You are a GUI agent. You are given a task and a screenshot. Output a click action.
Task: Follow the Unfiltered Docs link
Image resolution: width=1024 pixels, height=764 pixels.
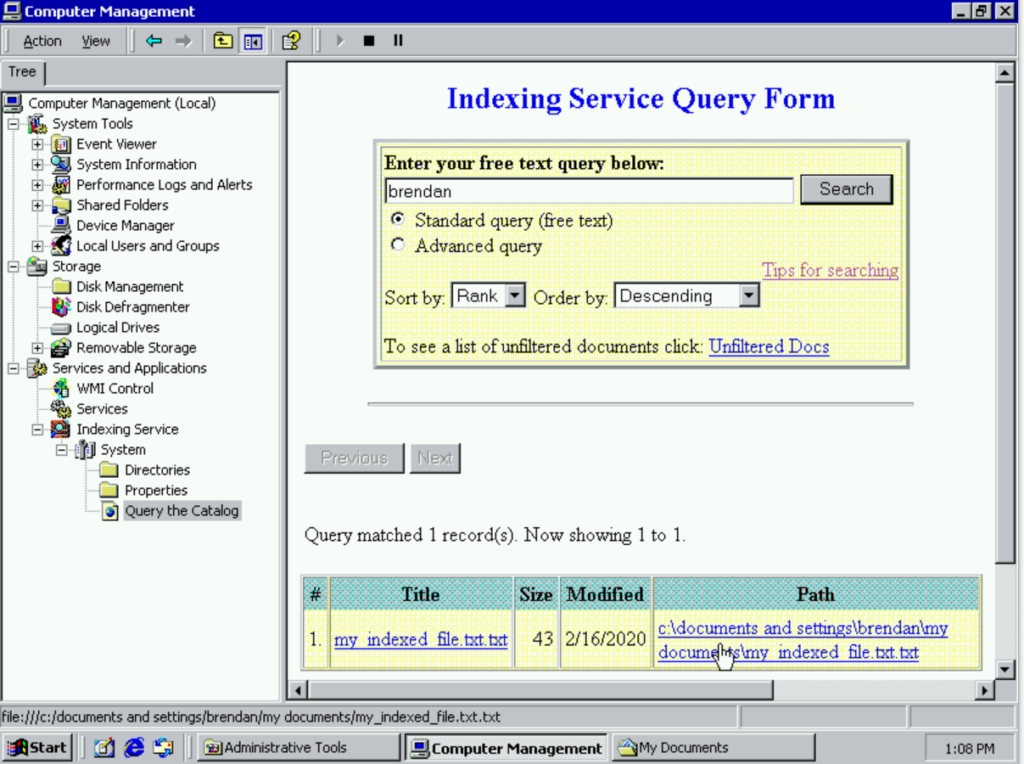[x=768, y=346]
